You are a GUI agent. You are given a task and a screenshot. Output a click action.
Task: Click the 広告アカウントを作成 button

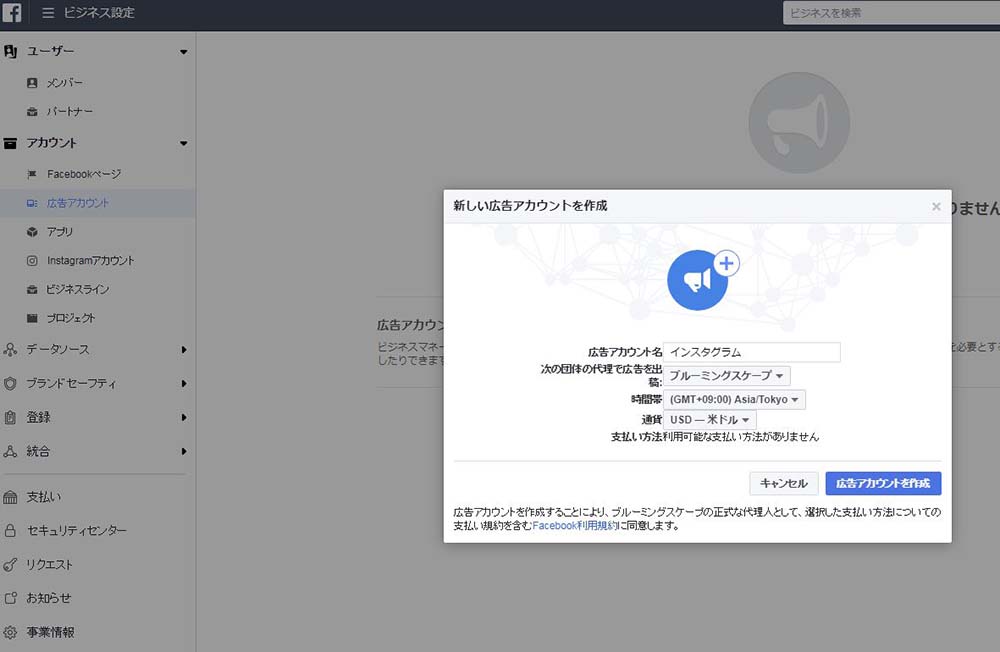pos(883,484)
